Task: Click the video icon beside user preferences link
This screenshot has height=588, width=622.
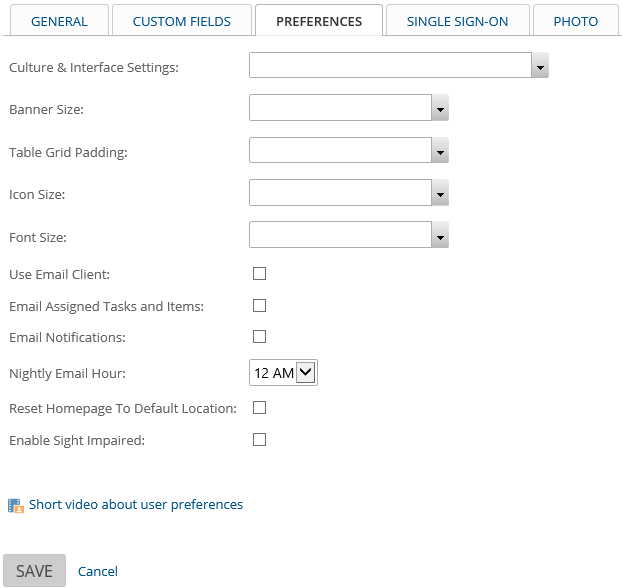Action: pos(16,505)
